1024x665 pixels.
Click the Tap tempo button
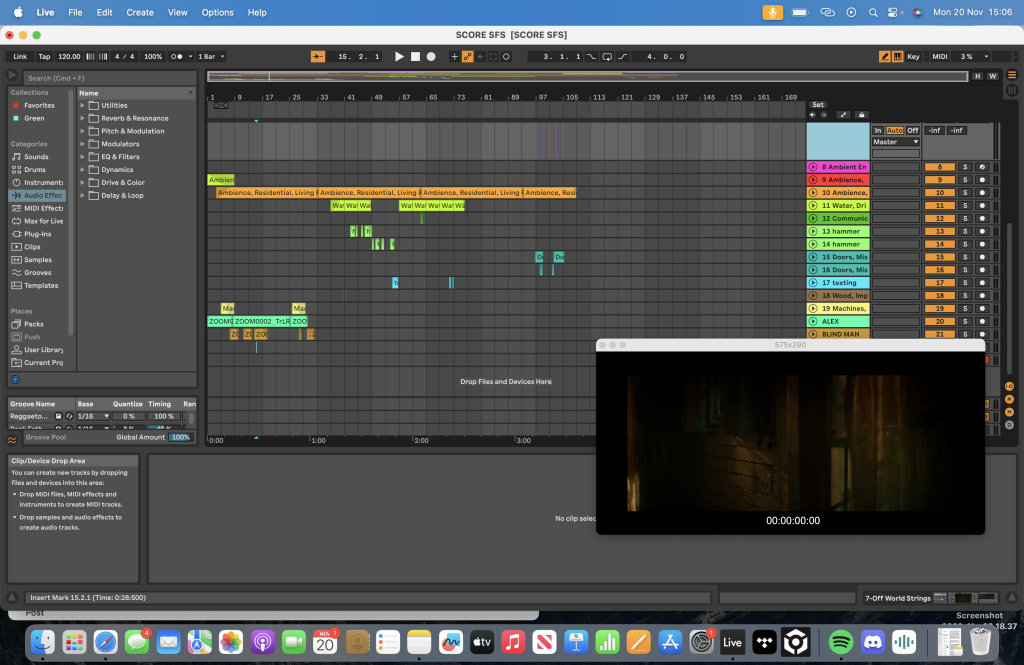tap(44, 57)
